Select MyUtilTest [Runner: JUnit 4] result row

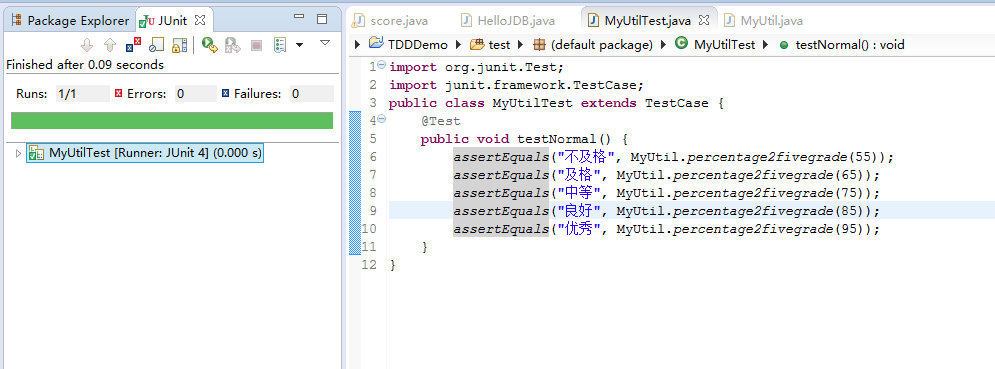(x=145, y=153)
